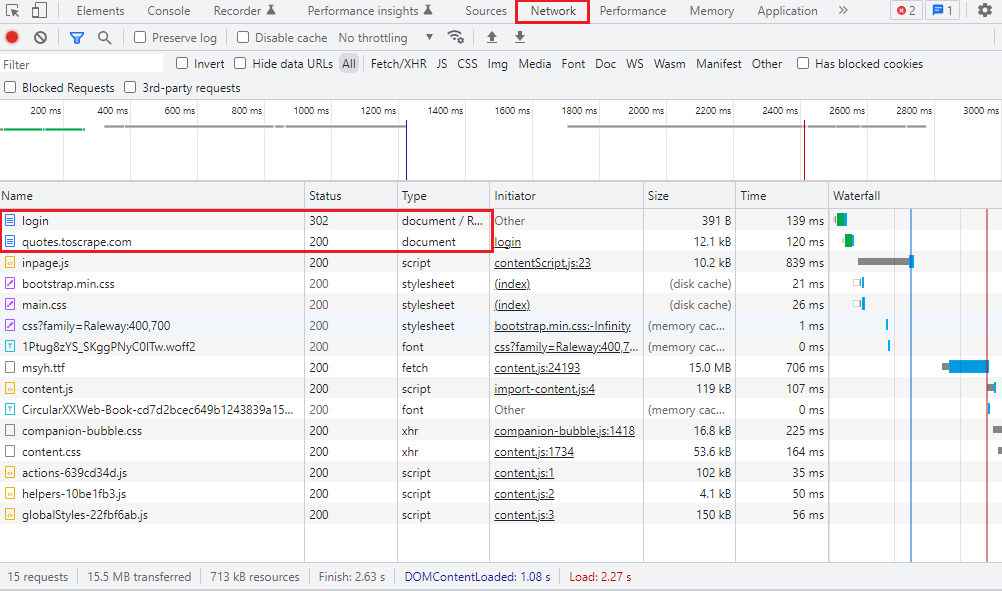Click the inspect element picker icon
1002x591 pixels.
click(13, 11)
